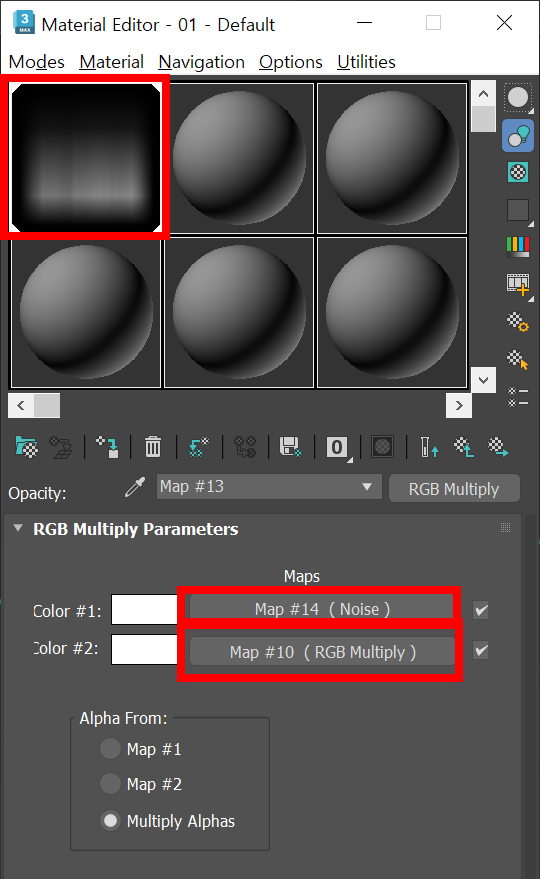Click Put to Library disk icon

(x=290, y=447)
